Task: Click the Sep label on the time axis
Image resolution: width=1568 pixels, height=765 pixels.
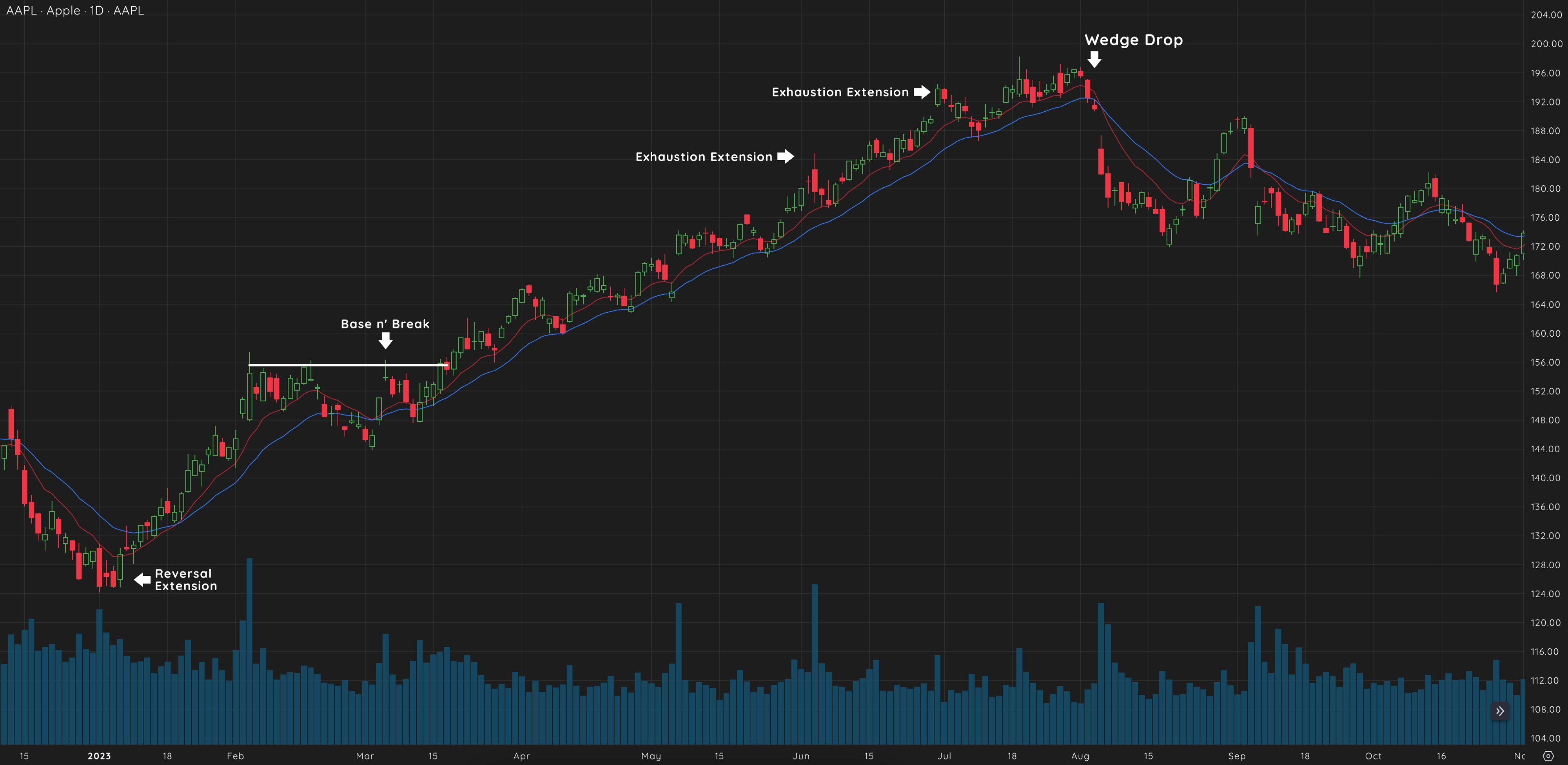Action: click(x=1237, y=756)
